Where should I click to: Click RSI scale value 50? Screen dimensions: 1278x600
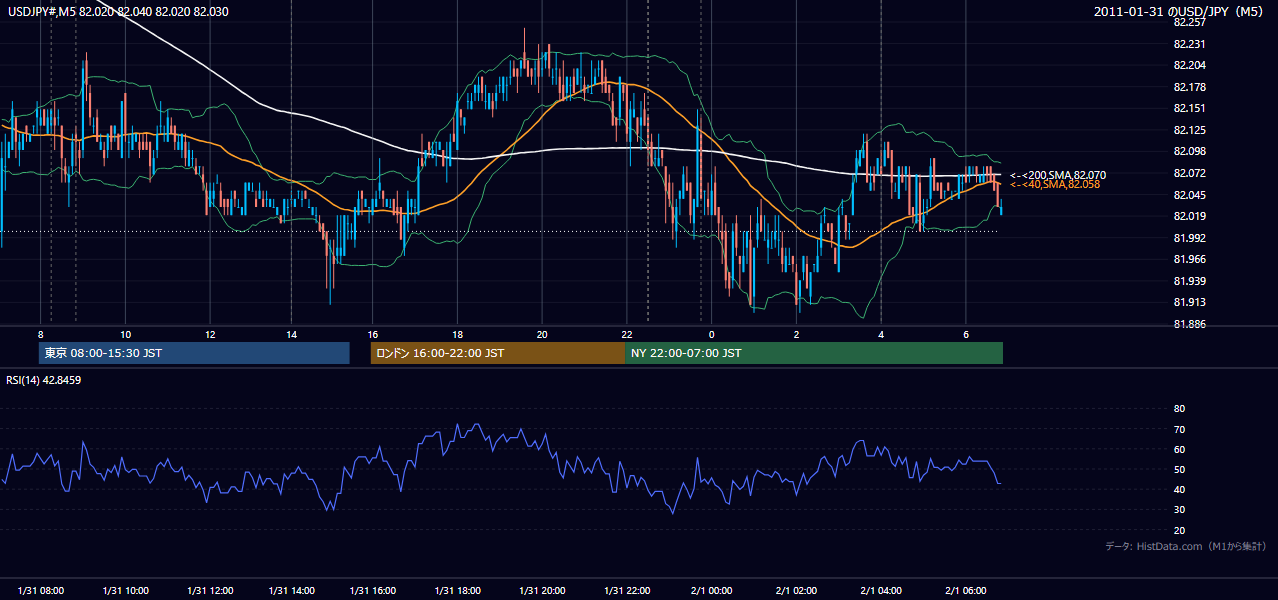coord(1179,470)
